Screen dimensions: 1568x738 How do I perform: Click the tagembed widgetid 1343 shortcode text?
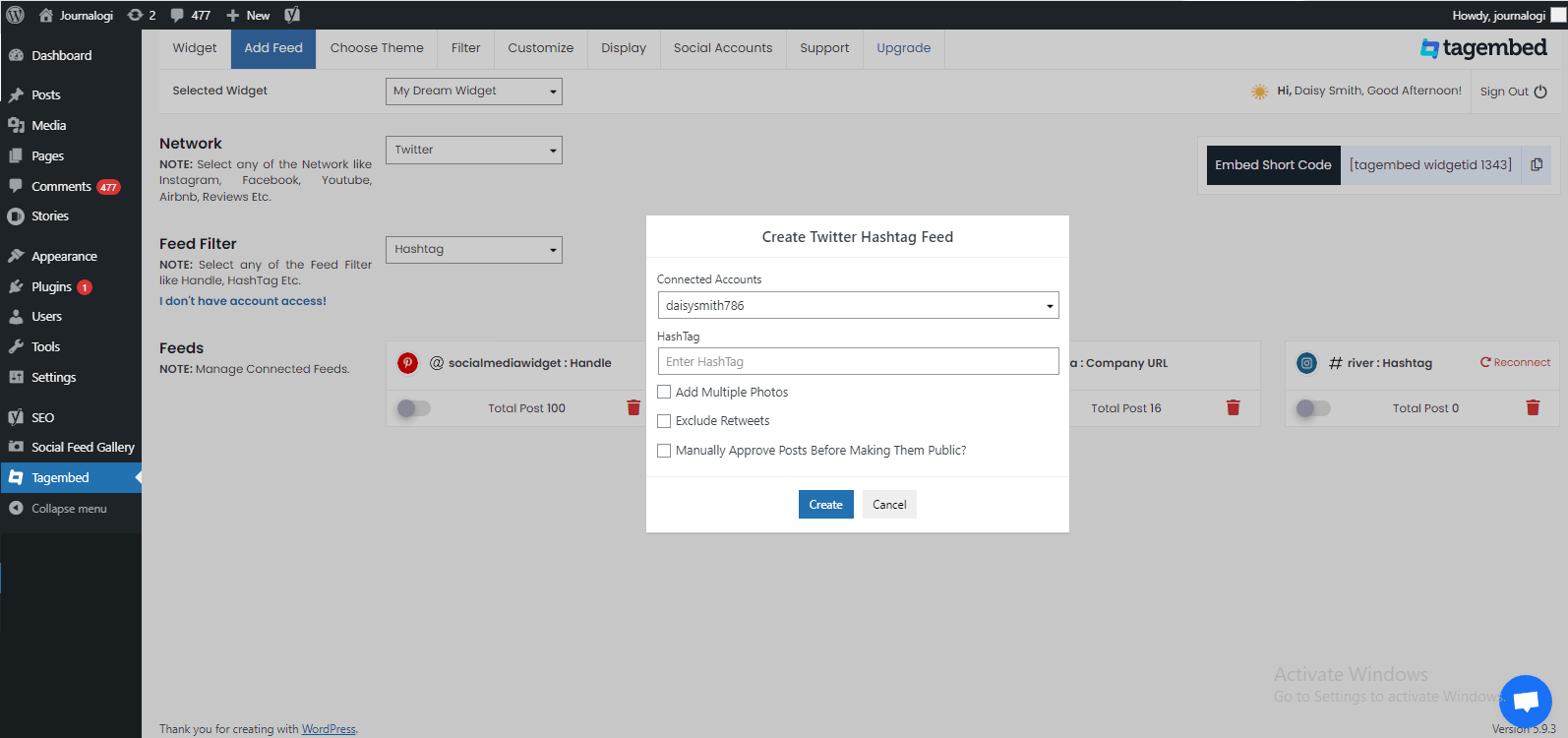(x=1430, y=164)
